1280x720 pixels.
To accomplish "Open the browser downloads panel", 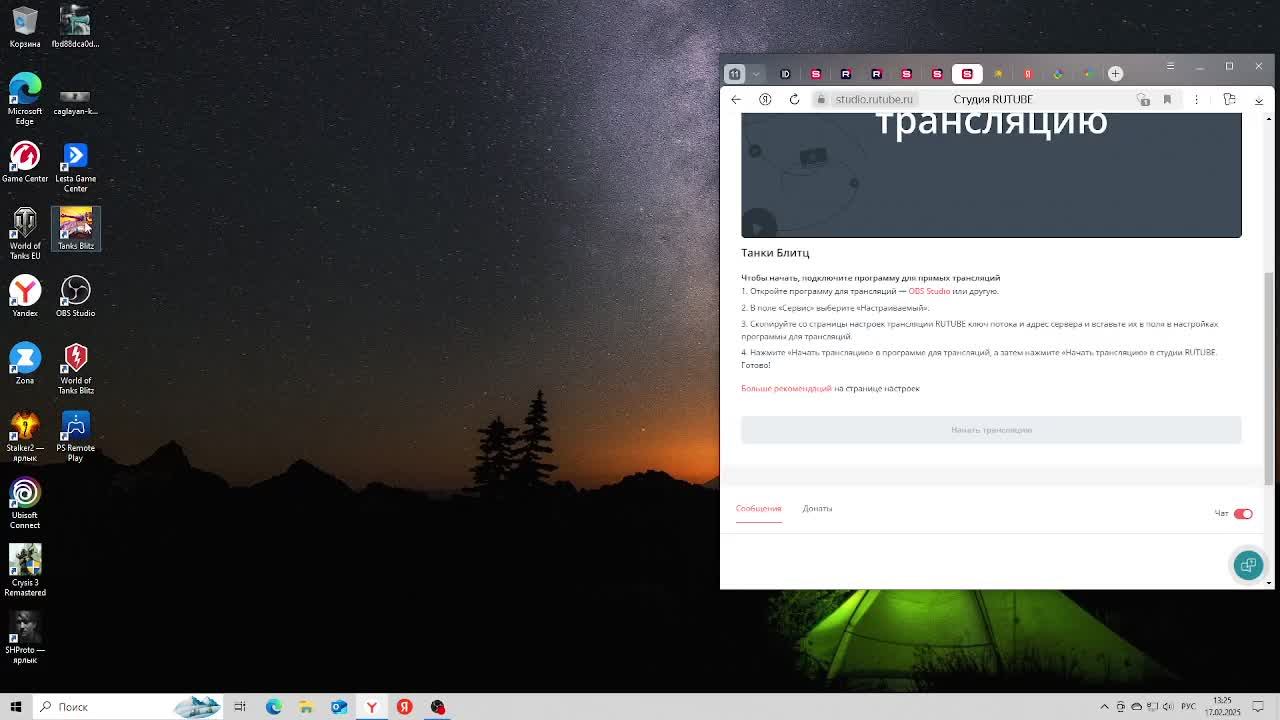I will (x=1259, y=99).
